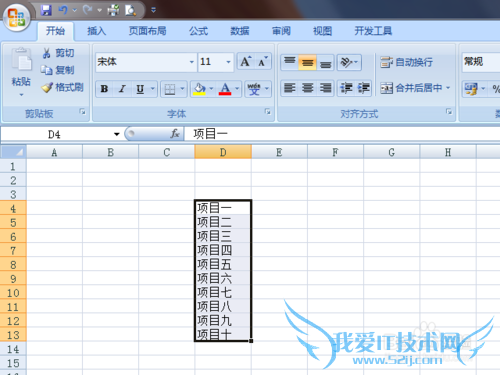Redo the last undone action
Viewport: 500px width, 375px height.
(88, 10)
